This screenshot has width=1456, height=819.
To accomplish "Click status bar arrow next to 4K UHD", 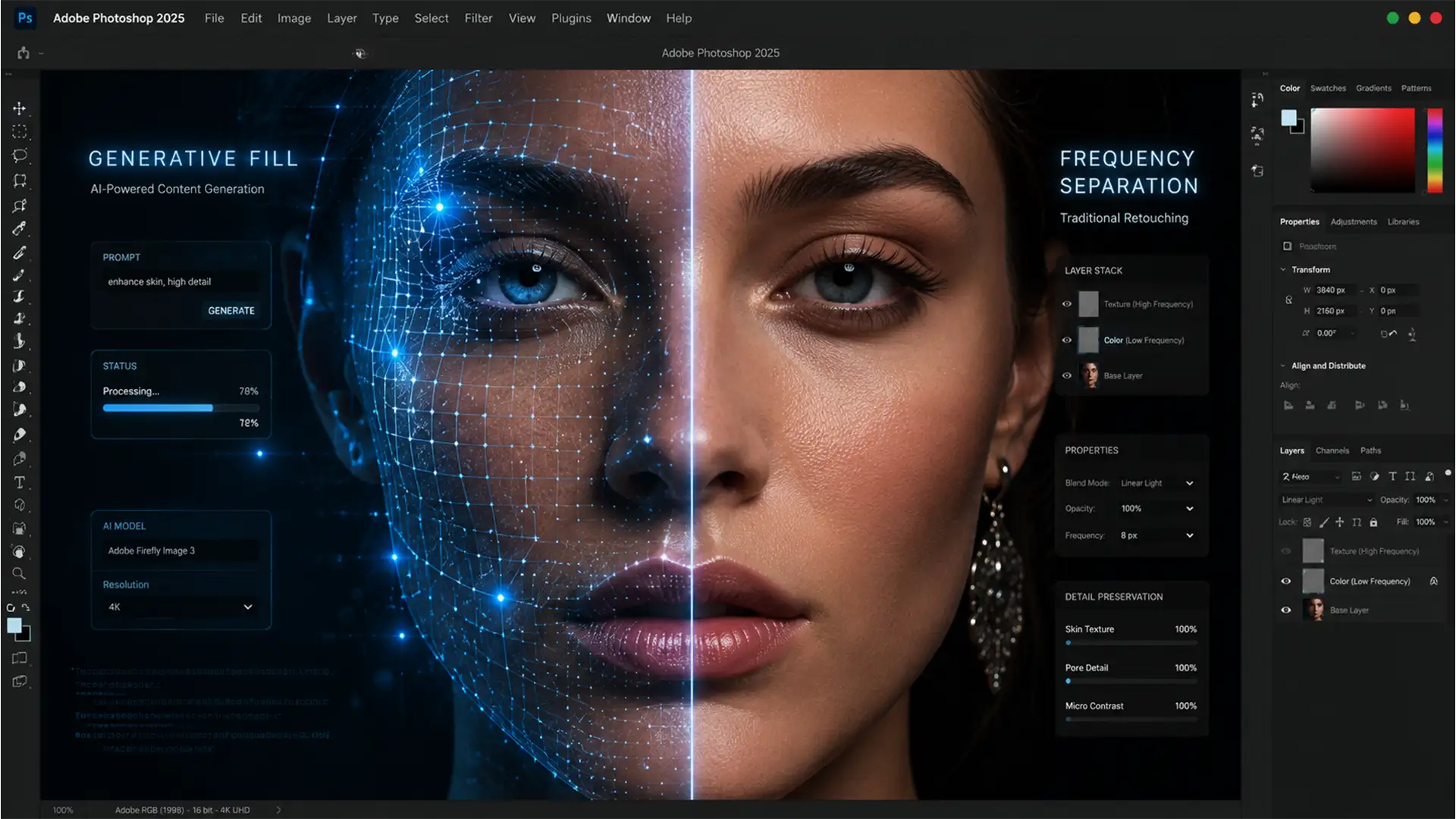I will 278,810.
